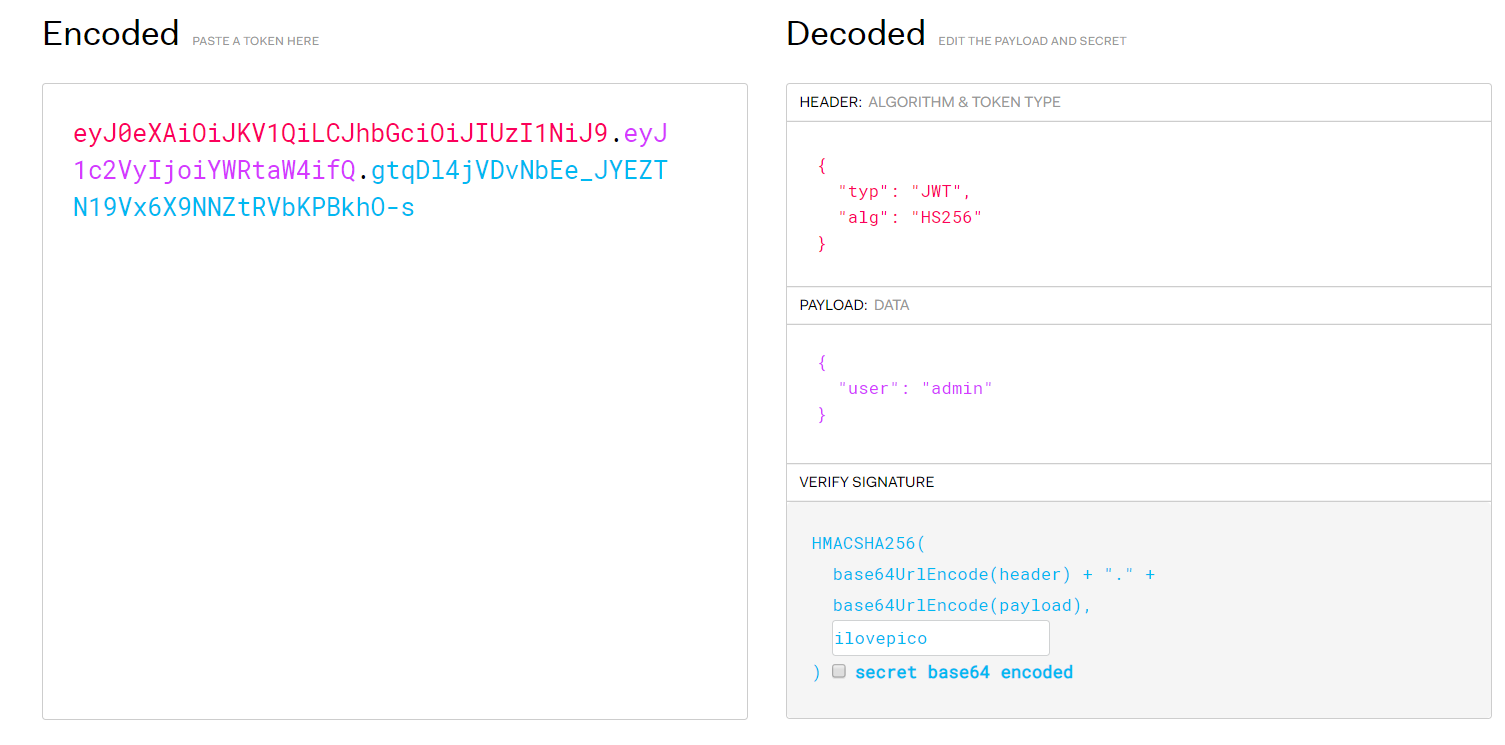Viewport: 1505px width, 745px height.
Task: Click the base64UrlEncode(payload) line
Action: (962, 605)
